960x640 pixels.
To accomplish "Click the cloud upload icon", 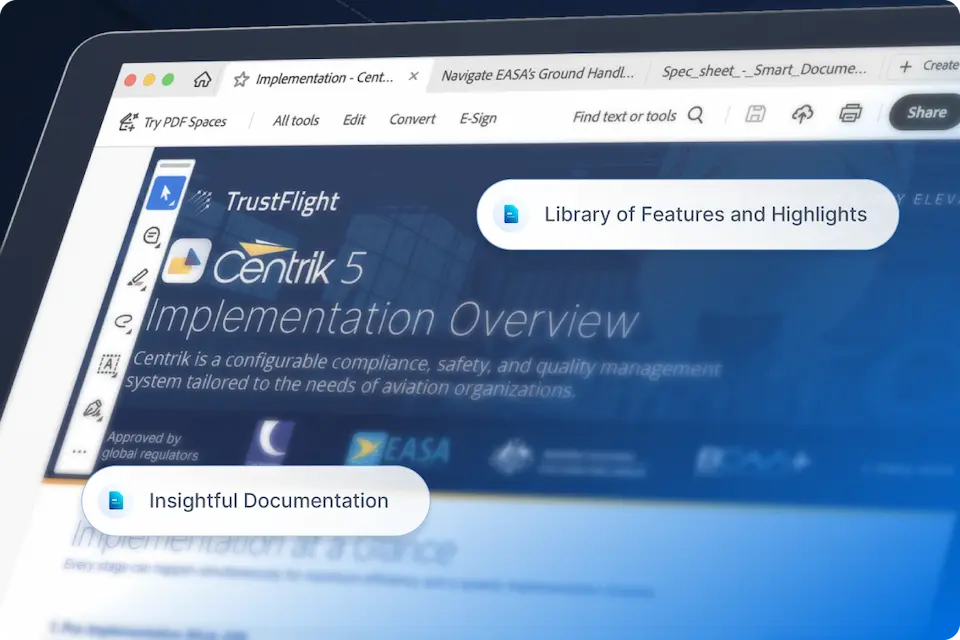I will click(x=802, y=114).
